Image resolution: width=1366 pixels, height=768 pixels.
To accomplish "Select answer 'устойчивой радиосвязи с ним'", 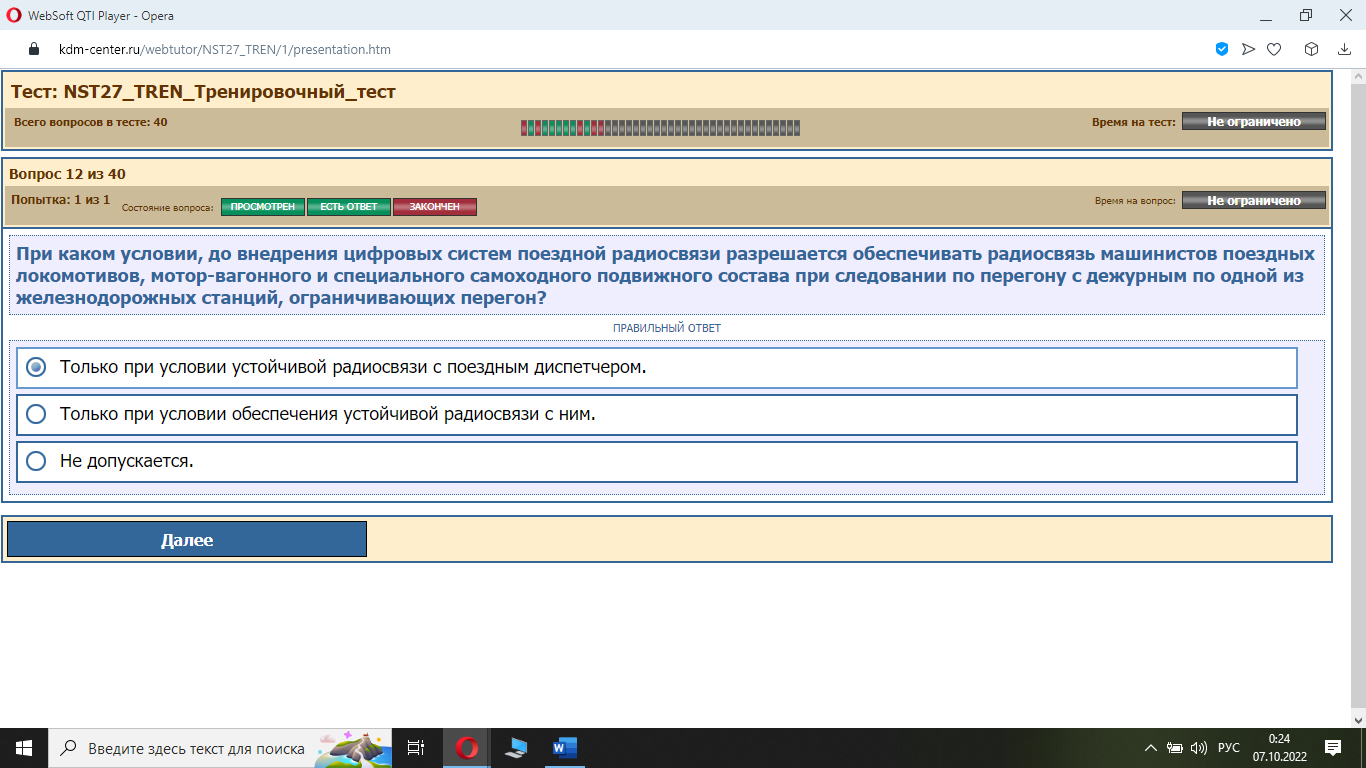I will pos(657,414).
